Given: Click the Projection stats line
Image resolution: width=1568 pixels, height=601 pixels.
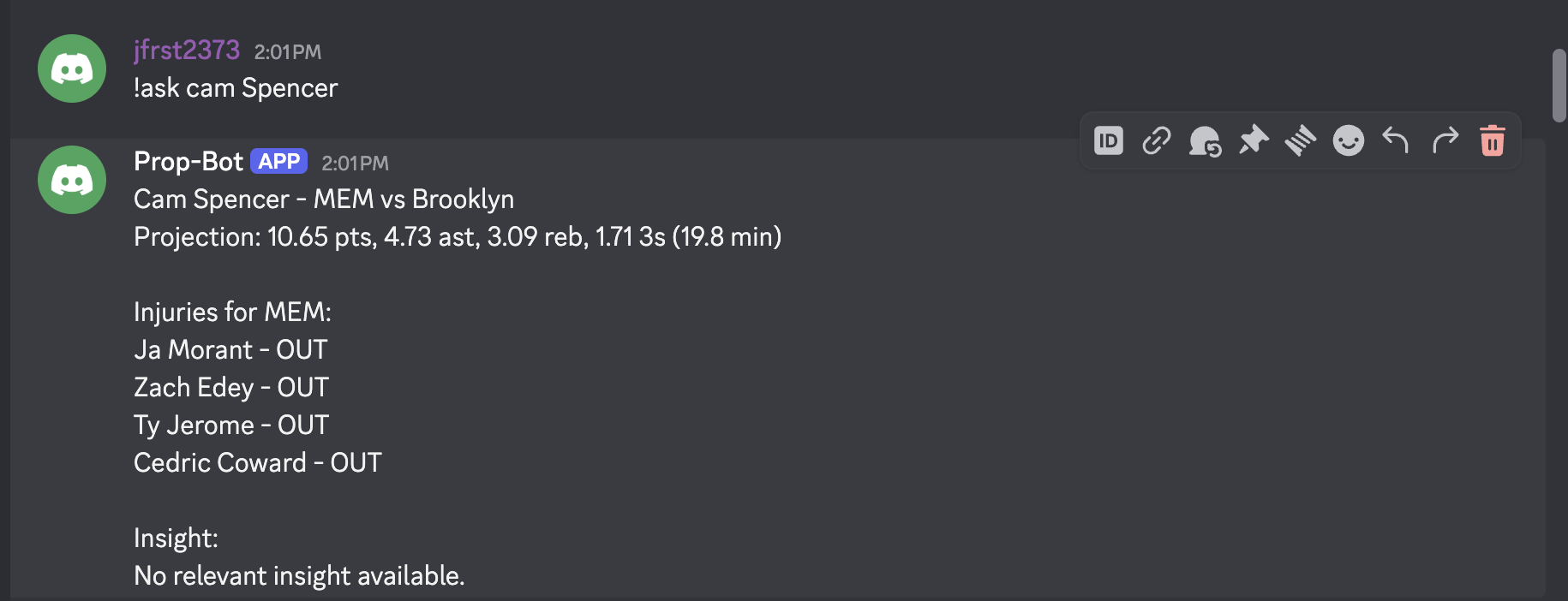Looking at the screenshot, I should pyautogui.click(x=458, y=237).
